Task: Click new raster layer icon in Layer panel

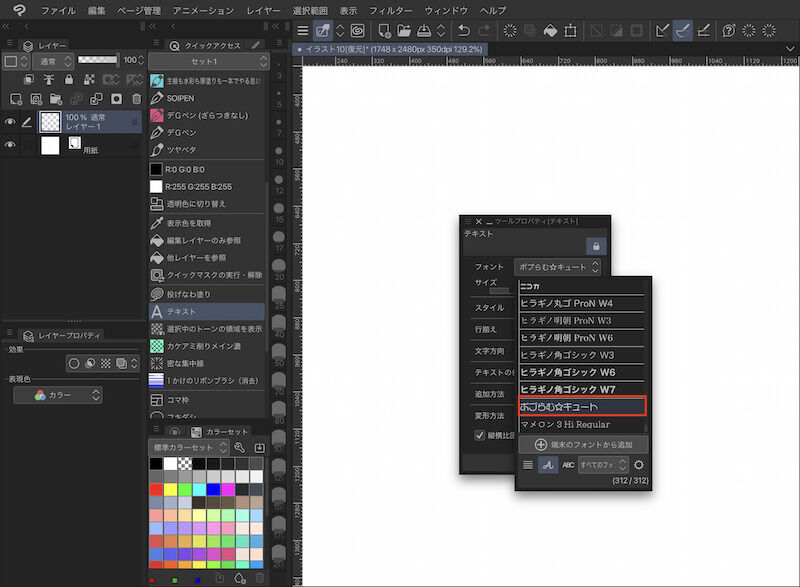Action: coord(16,98)
